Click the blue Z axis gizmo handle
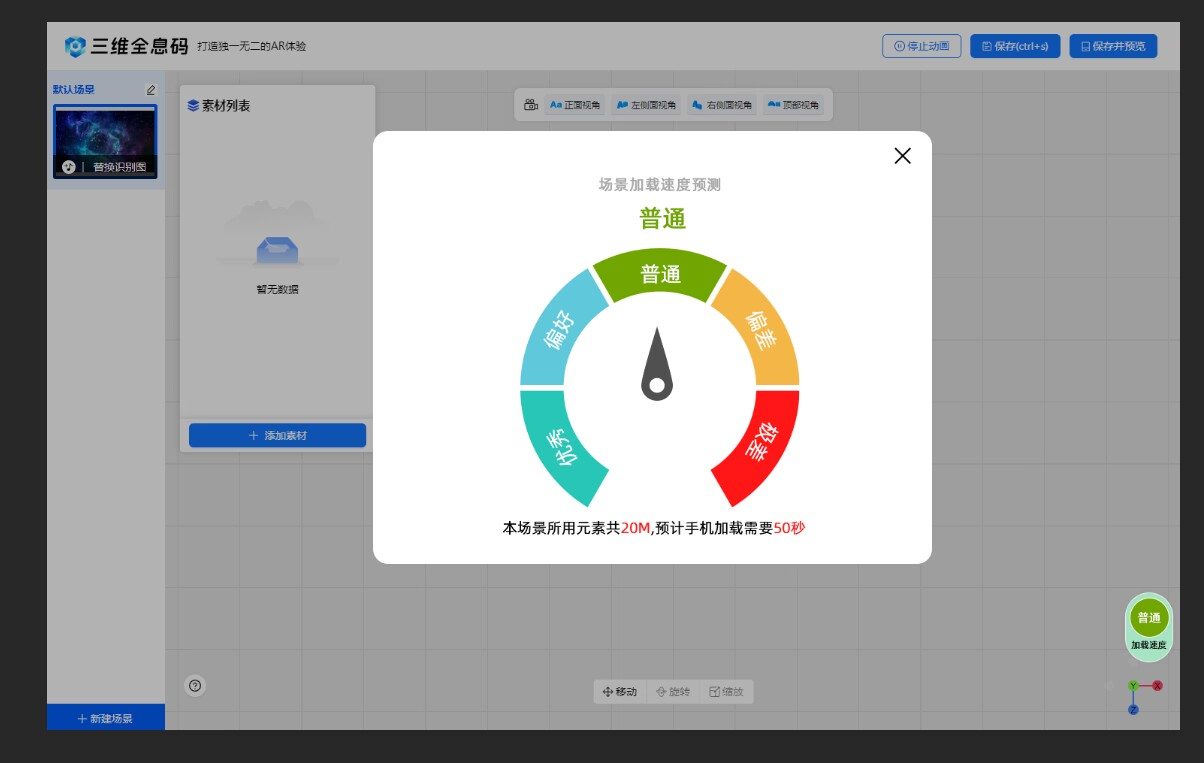 [x=1133, y=710]
